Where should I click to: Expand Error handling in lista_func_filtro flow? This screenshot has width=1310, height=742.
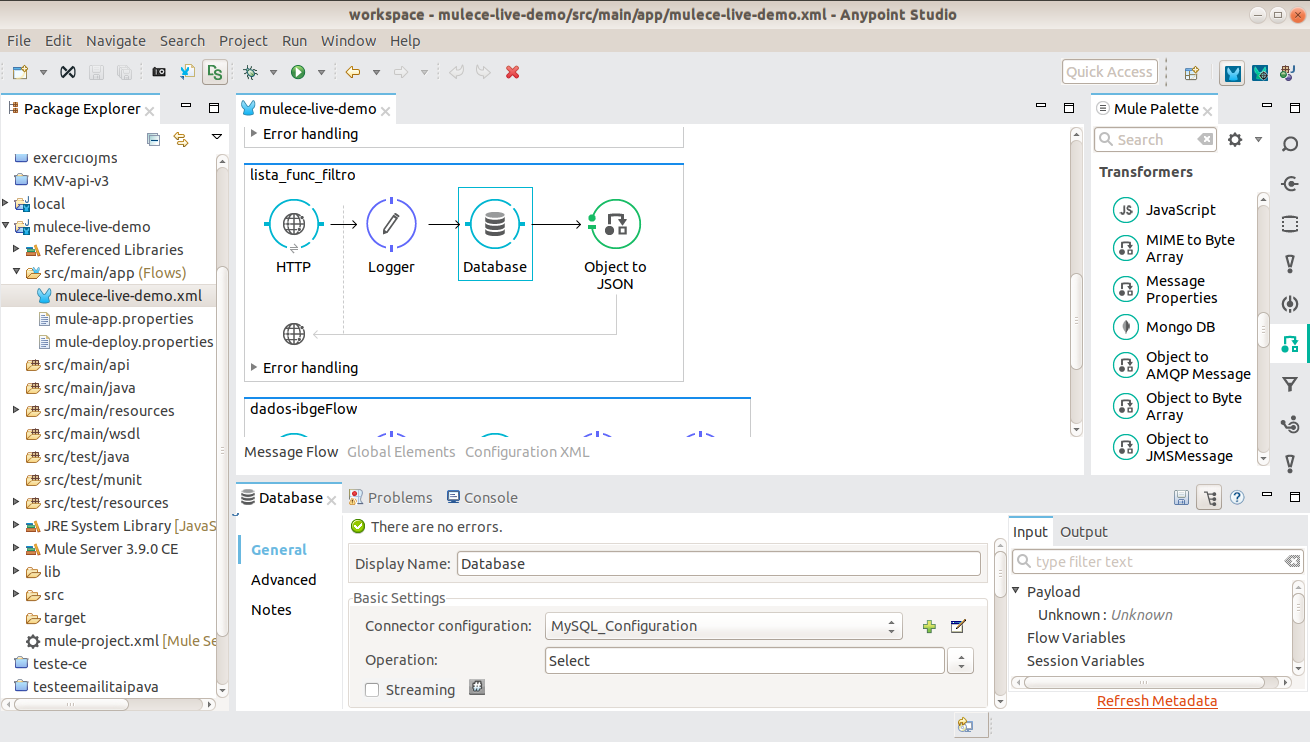coord(253,368)
